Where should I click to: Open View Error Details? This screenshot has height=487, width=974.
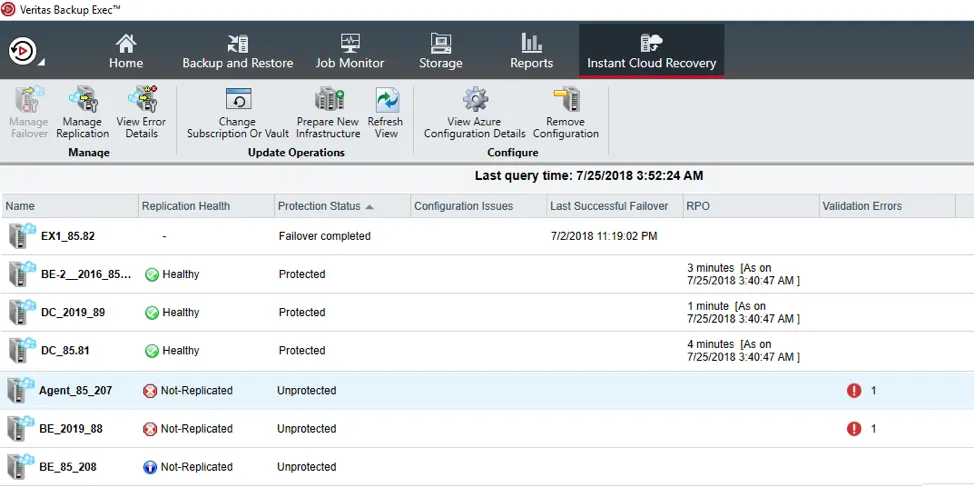[141, 112]
